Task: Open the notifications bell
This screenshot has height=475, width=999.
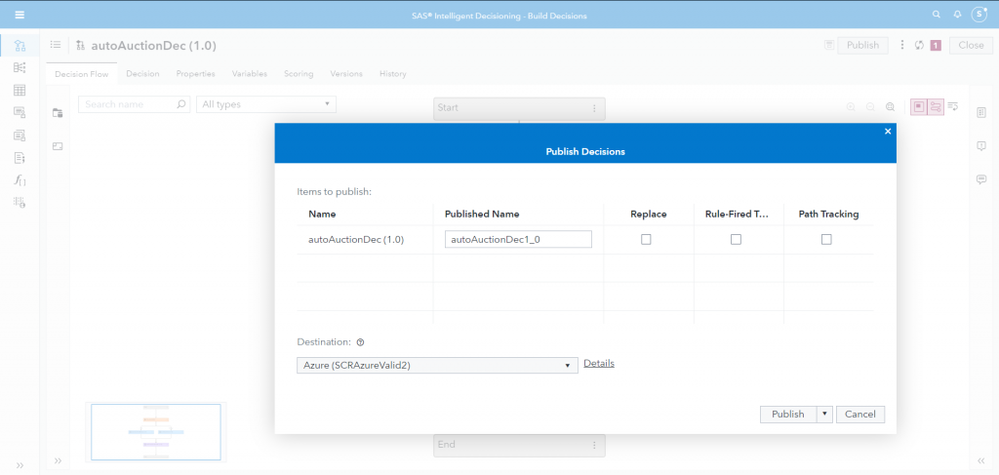Action: click(x=957, y=15)
